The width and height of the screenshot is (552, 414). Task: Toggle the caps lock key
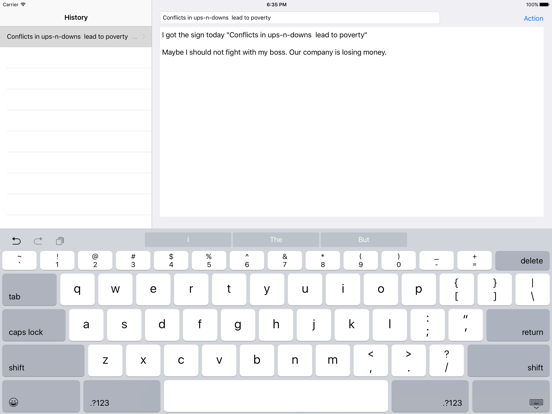(x=34, y=325)
